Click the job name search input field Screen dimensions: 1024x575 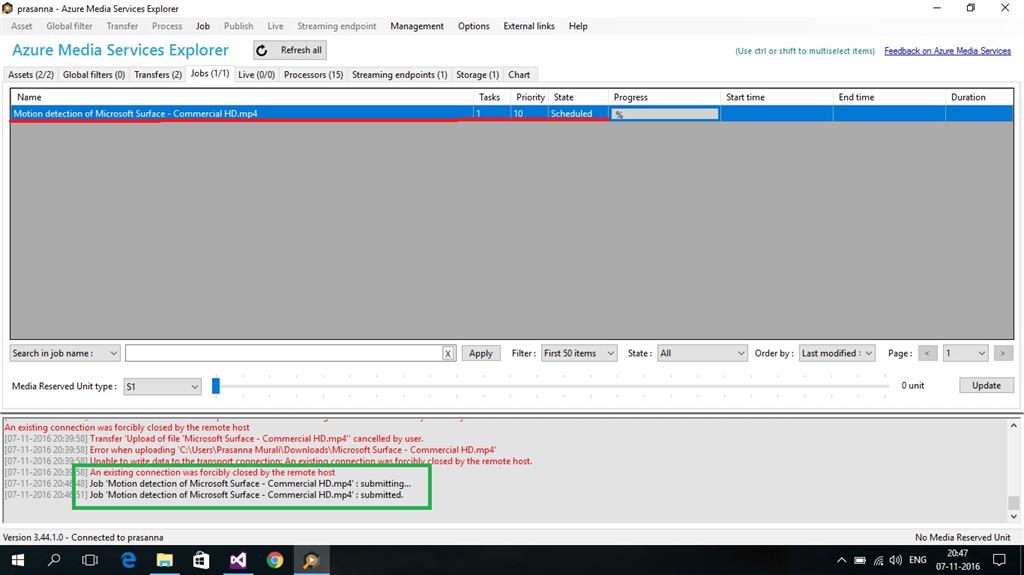[x=284, y=353]
